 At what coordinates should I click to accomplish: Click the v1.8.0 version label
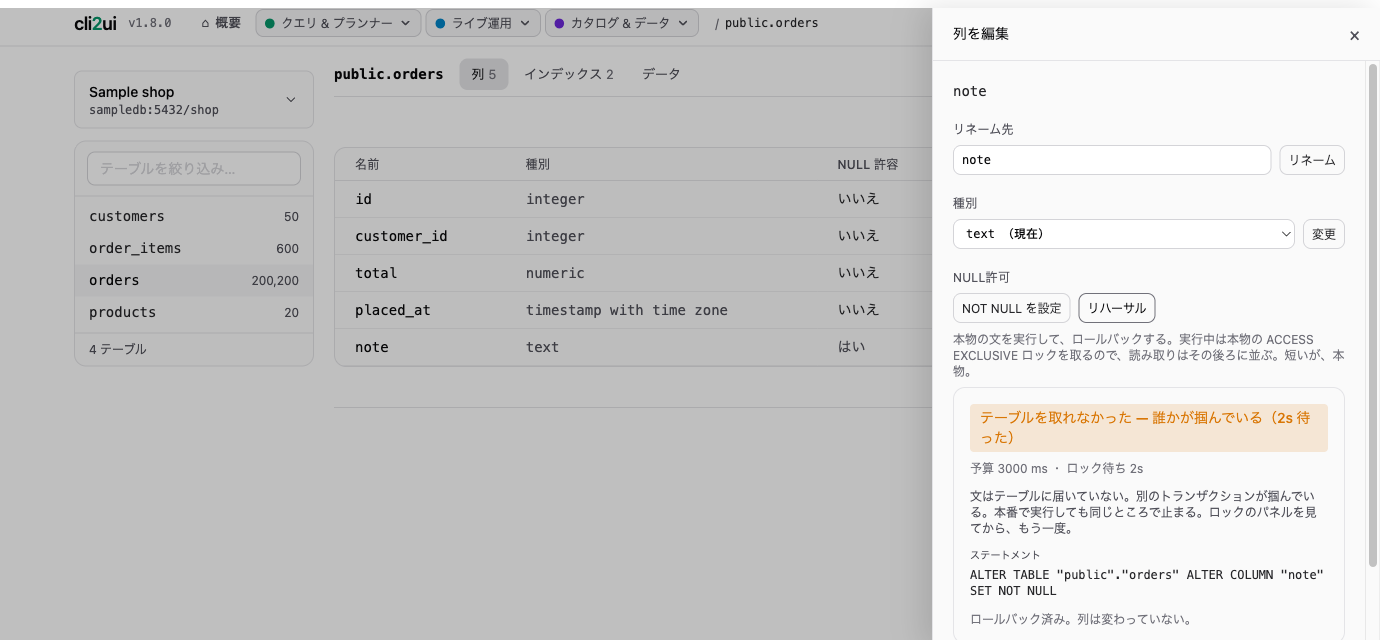coord(150,23)
